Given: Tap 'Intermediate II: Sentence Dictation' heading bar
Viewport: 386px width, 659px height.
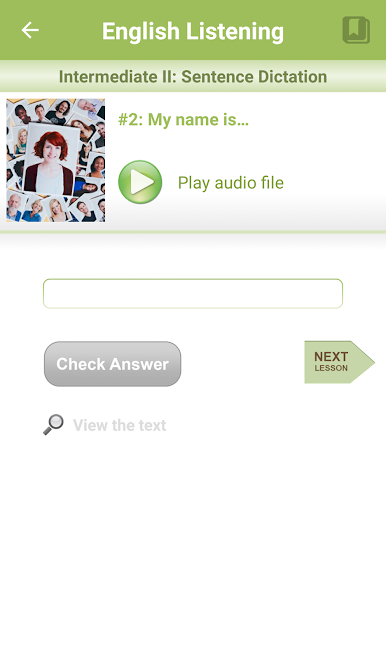Looking at the screenshot, I should [193, 76].
